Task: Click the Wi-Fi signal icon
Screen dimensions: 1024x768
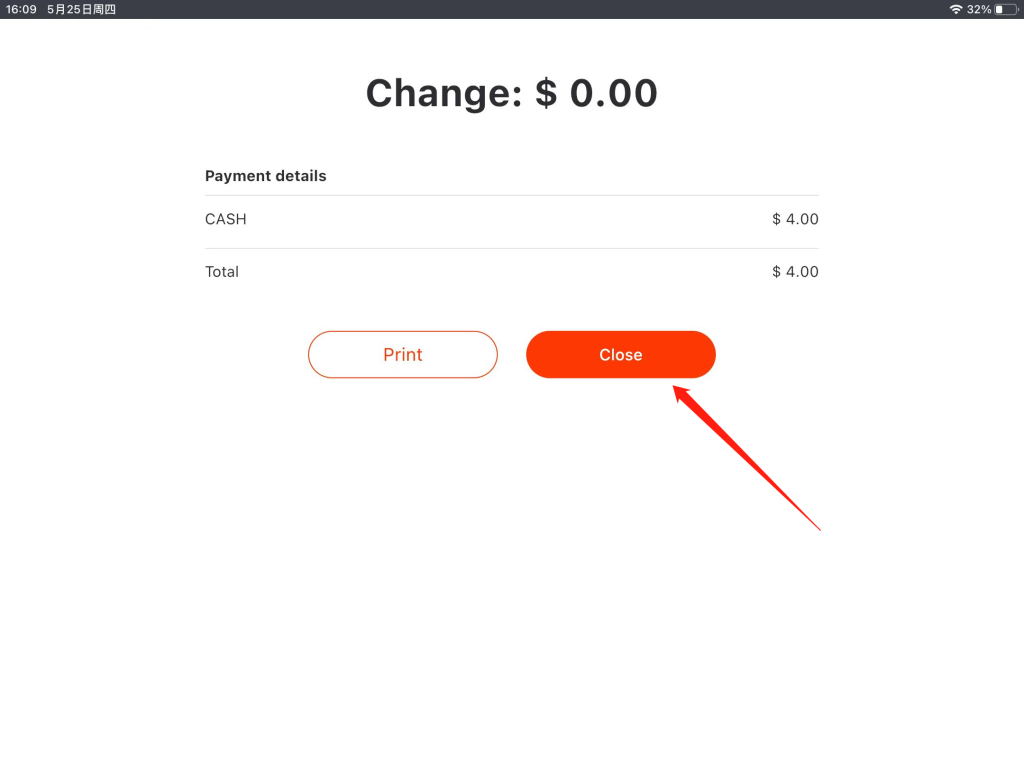Action: 955,9
